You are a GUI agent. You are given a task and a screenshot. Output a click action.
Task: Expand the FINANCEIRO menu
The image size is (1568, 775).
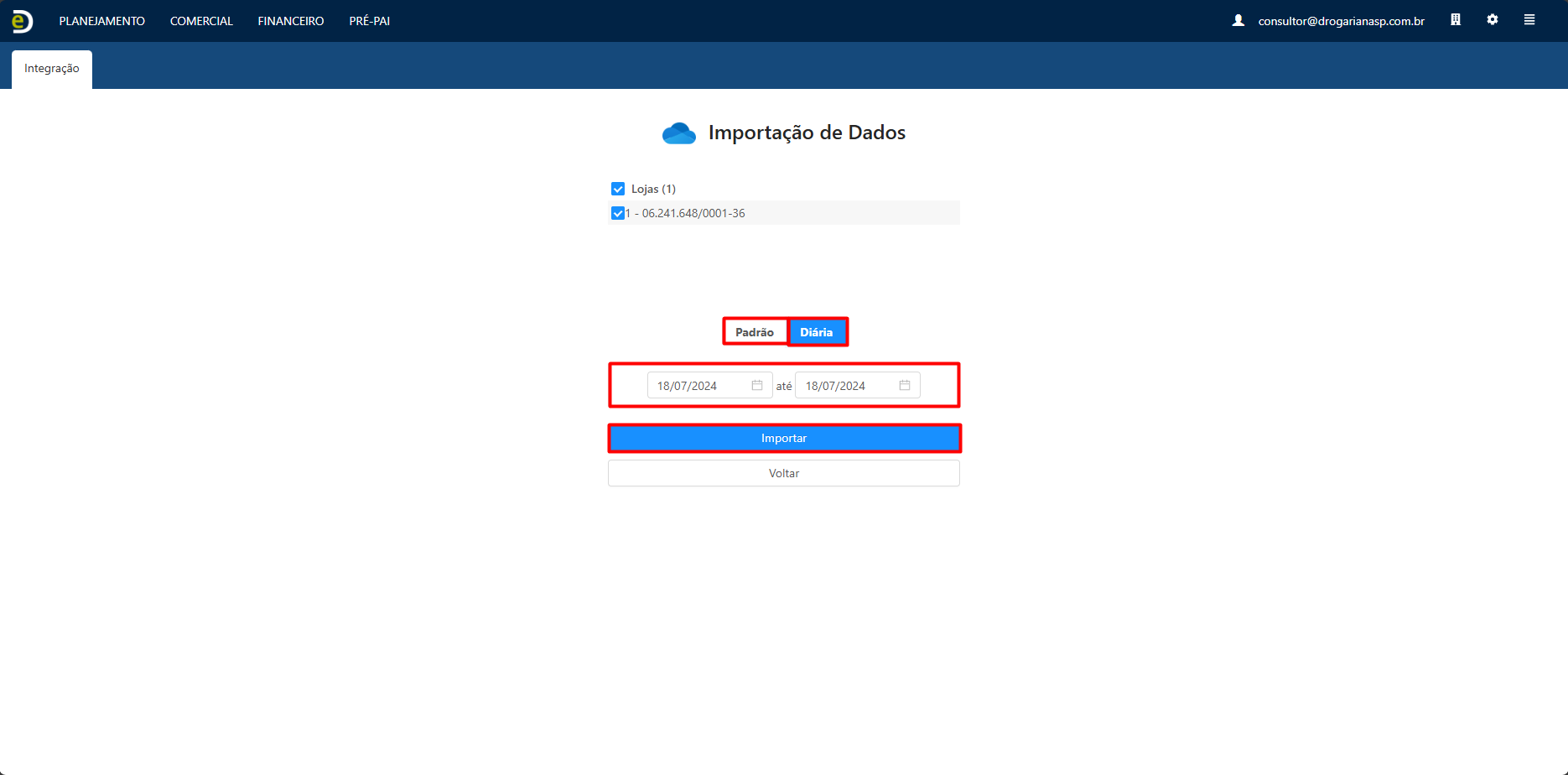291,21
